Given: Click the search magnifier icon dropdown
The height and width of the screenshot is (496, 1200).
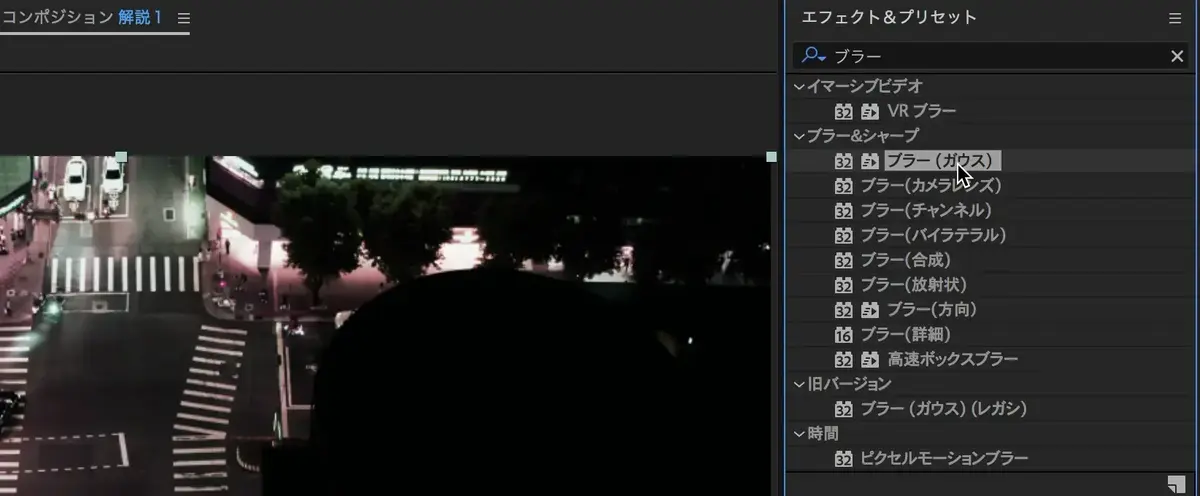Looking at the screenshot, I should point(814,56).
